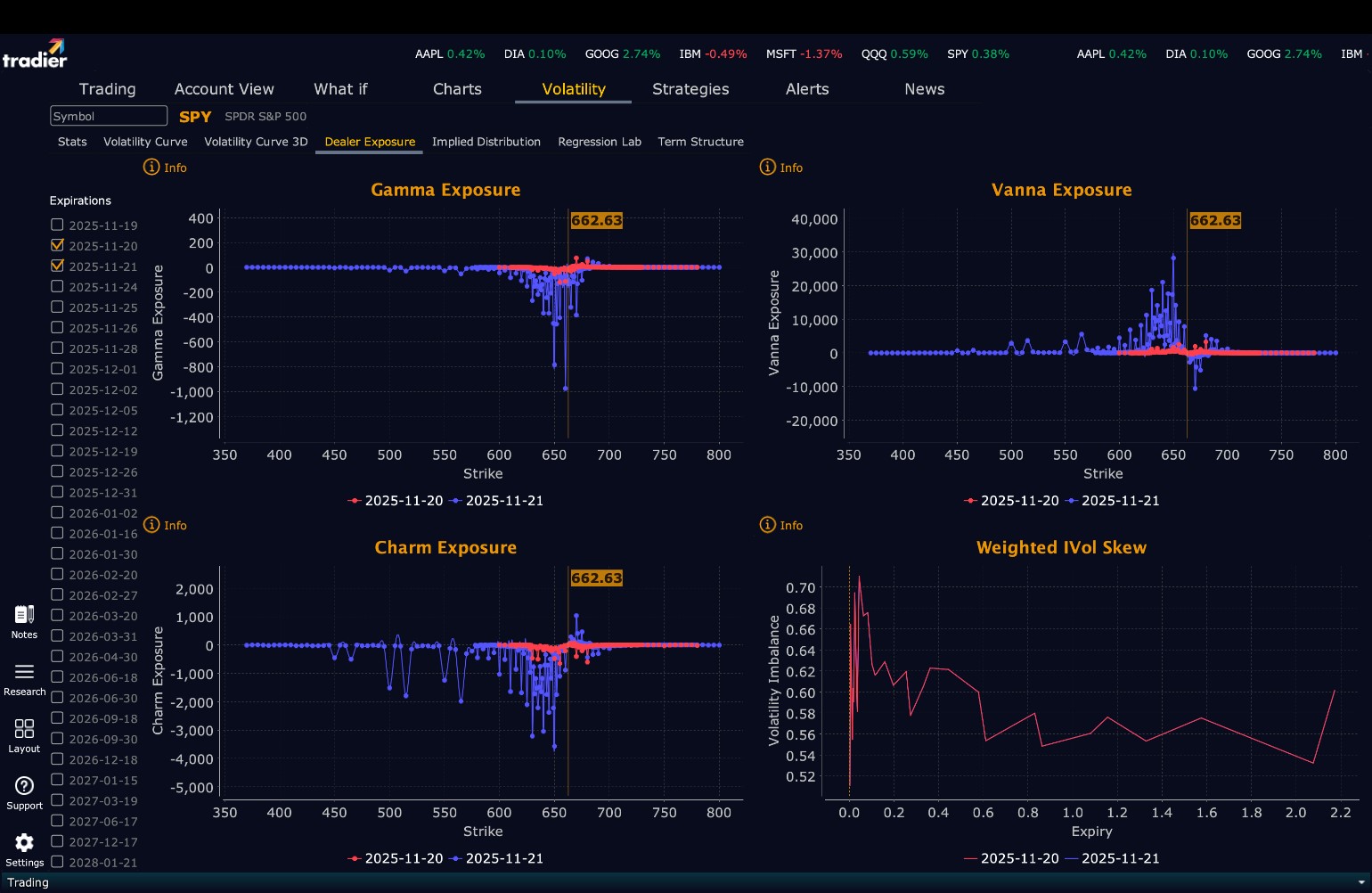Screen dimensions: 1372x893
Task: Open Info for Charm Exposure chart
Action: click(x=165, y=525)
